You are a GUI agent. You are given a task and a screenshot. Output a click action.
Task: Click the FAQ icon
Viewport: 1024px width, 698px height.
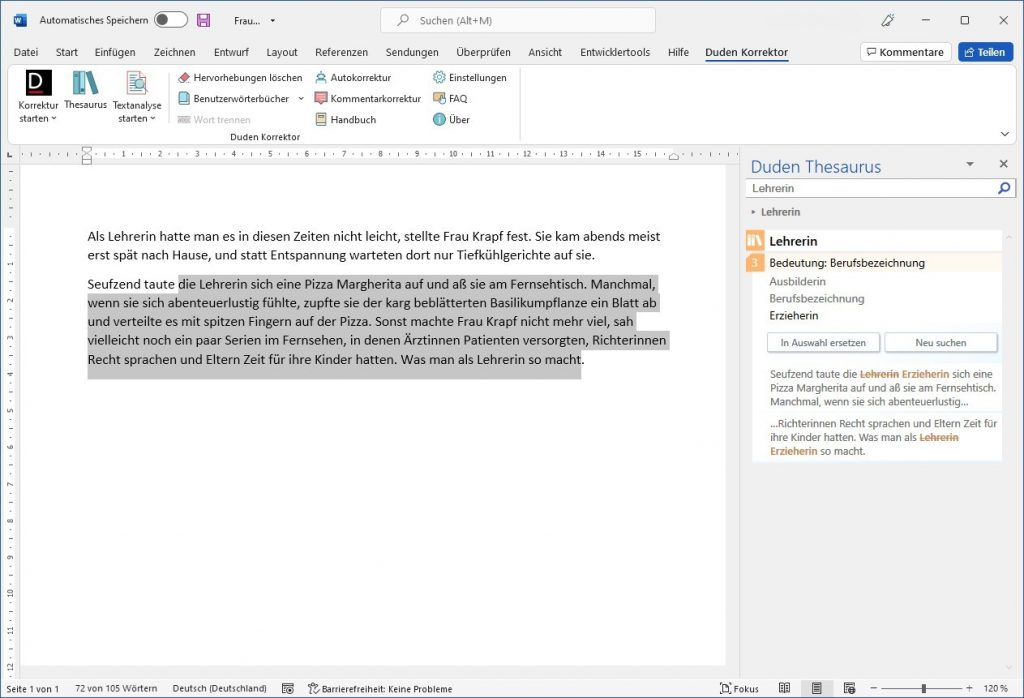click(440, 98)
